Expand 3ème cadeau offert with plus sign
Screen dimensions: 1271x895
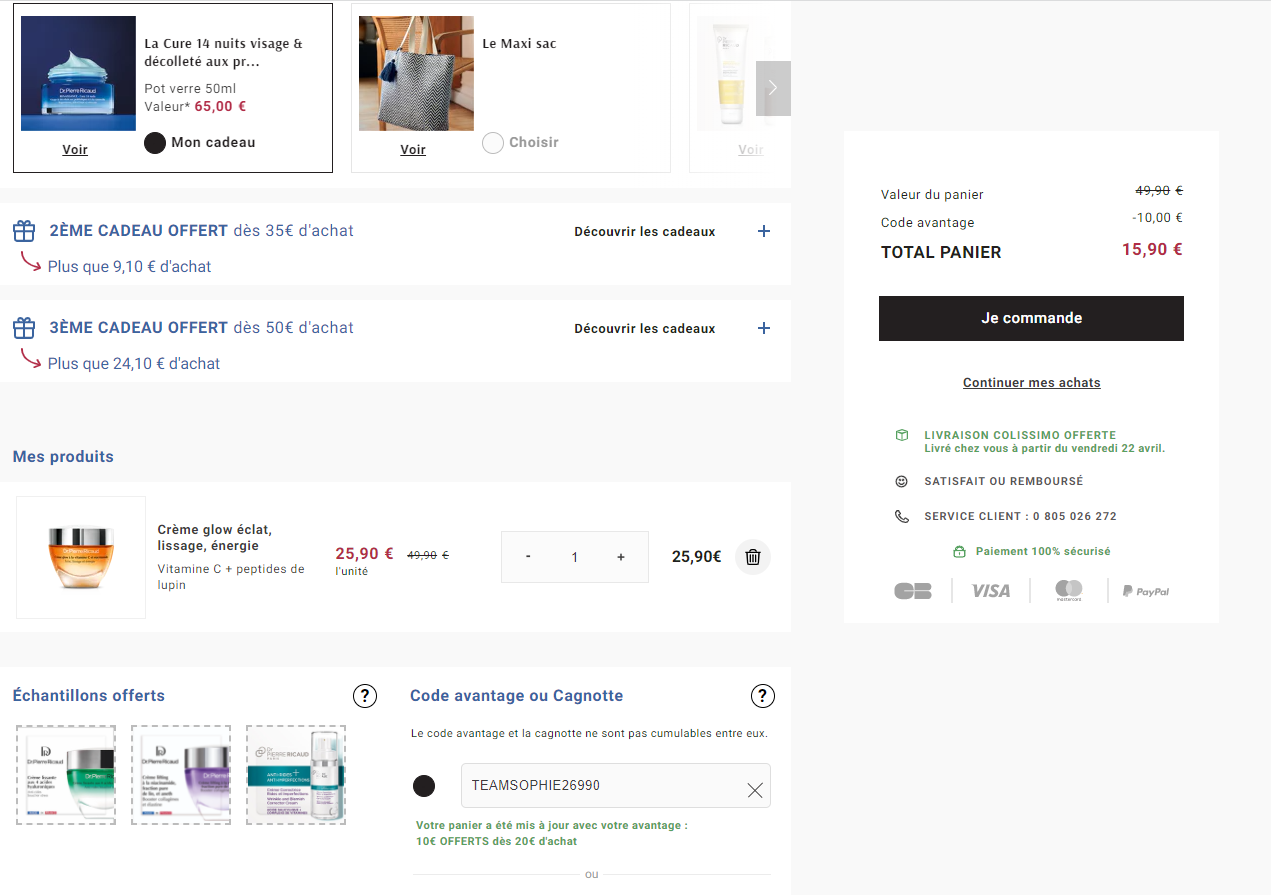click(764, 328)
